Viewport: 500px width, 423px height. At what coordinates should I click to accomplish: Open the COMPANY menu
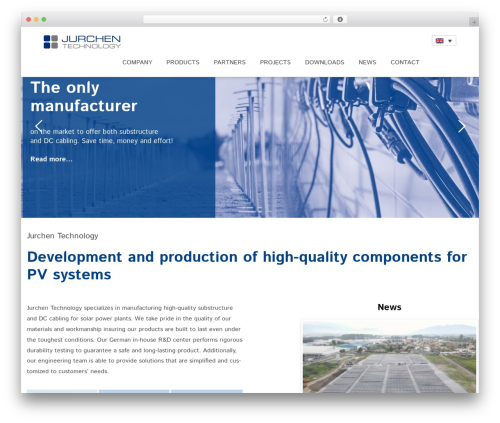pyautogui.click(x=137, y=62)
